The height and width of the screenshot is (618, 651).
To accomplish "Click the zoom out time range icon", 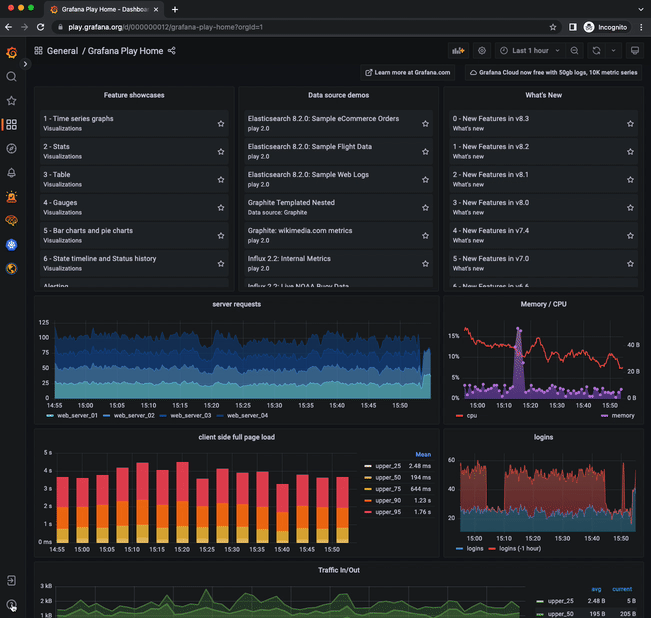I will (x=574, y=51).
